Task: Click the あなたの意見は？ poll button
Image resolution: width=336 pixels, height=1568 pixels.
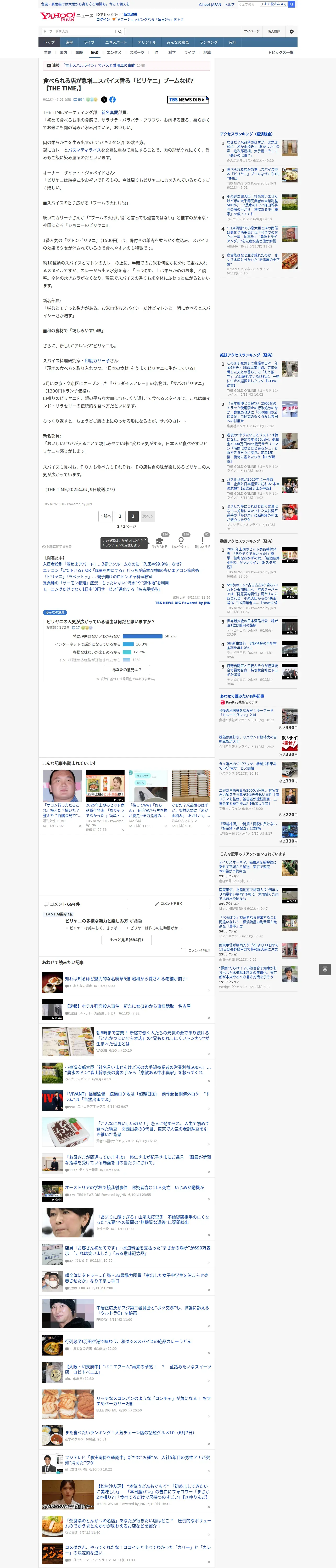Action: tap(127, 670)
